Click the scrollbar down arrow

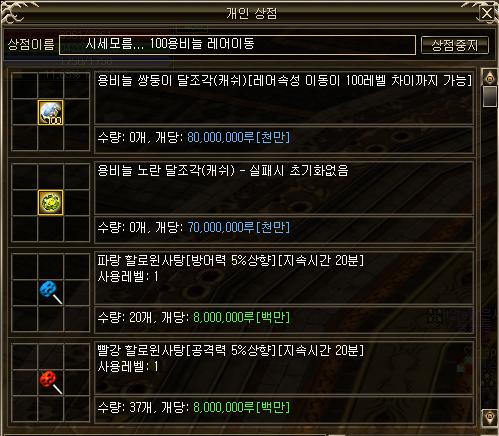tap(490, 417)
